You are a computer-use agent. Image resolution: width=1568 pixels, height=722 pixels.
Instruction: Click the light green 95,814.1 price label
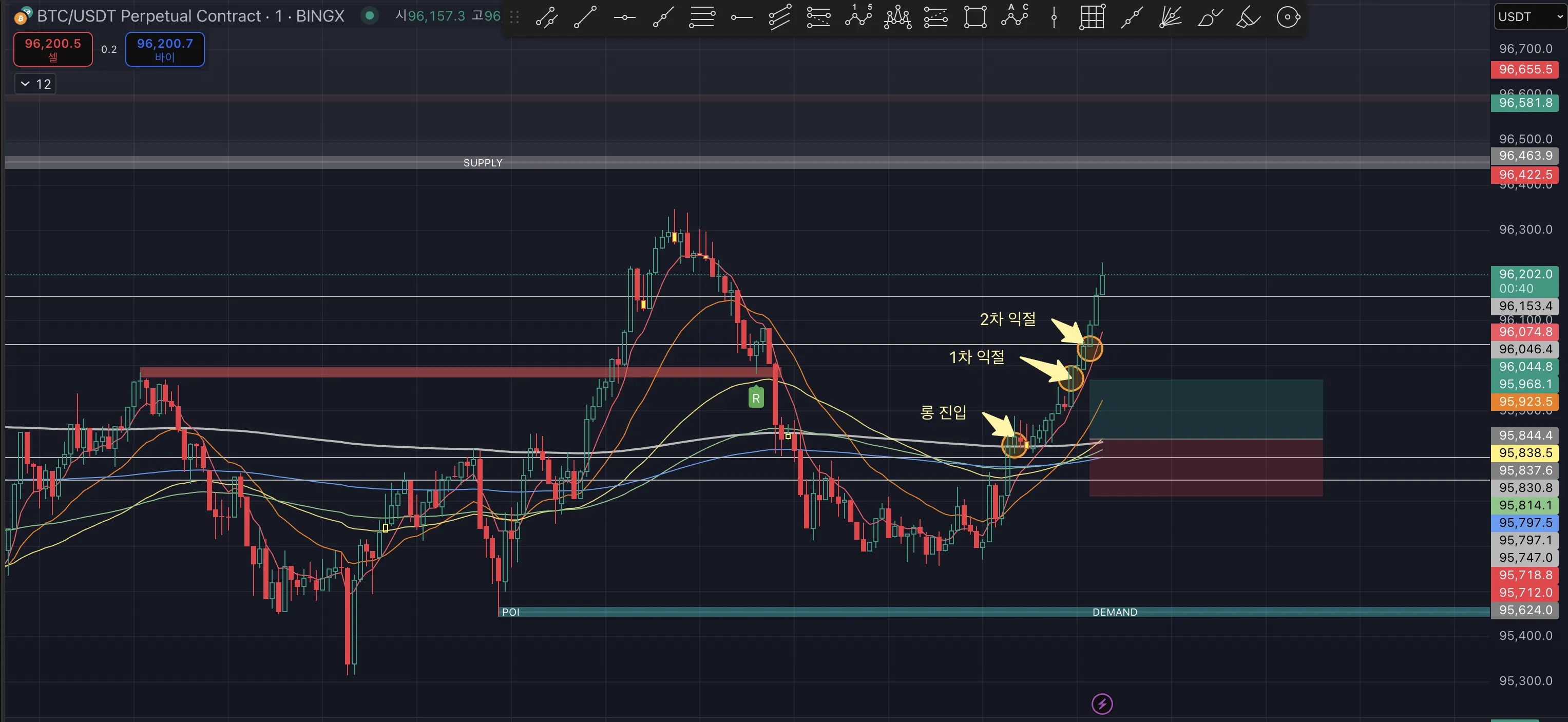coord(1524,505)
